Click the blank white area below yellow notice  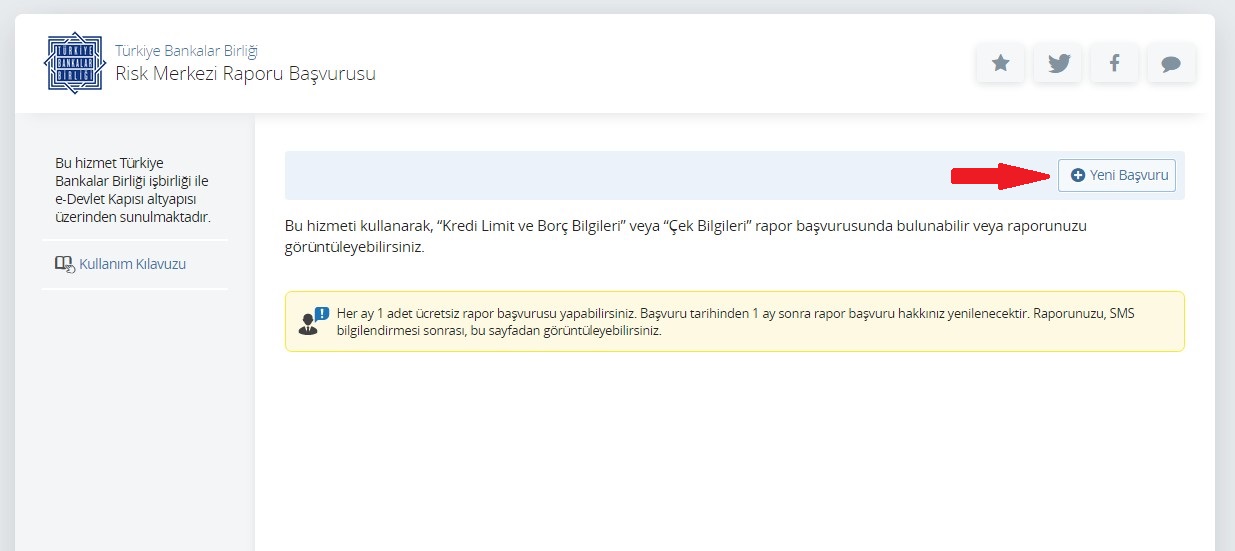click(x=730, y=450)
